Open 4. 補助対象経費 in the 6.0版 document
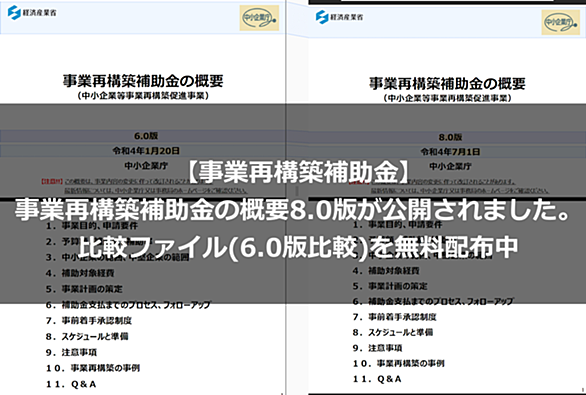This screenshot has width=586, height=395. click(x=80, y=273)
